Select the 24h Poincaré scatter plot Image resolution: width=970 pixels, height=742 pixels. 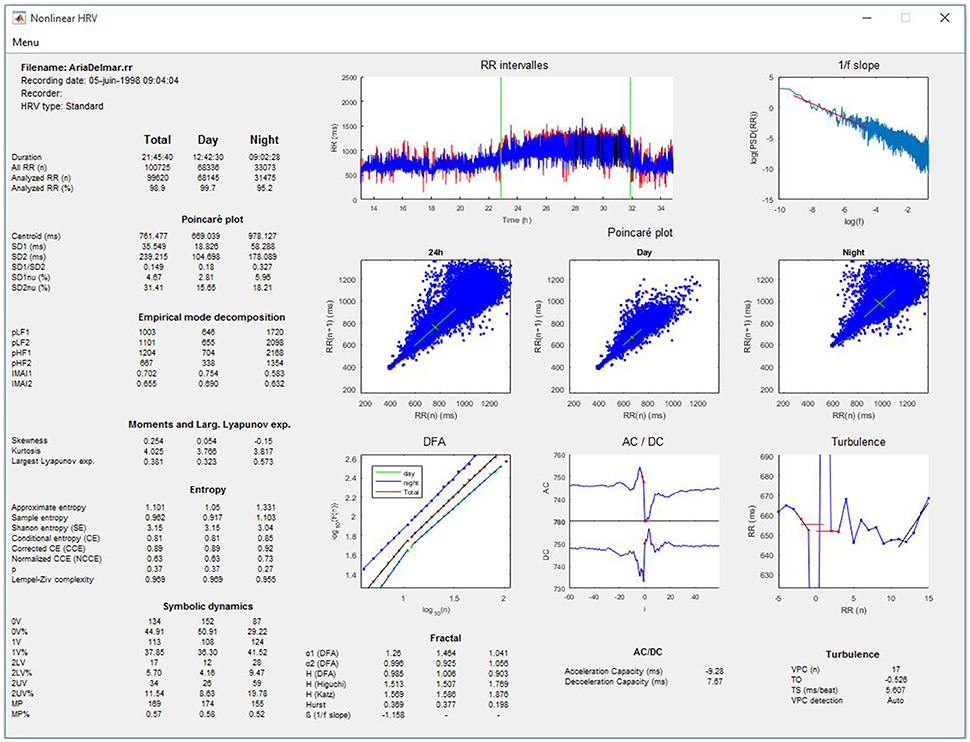436,325
